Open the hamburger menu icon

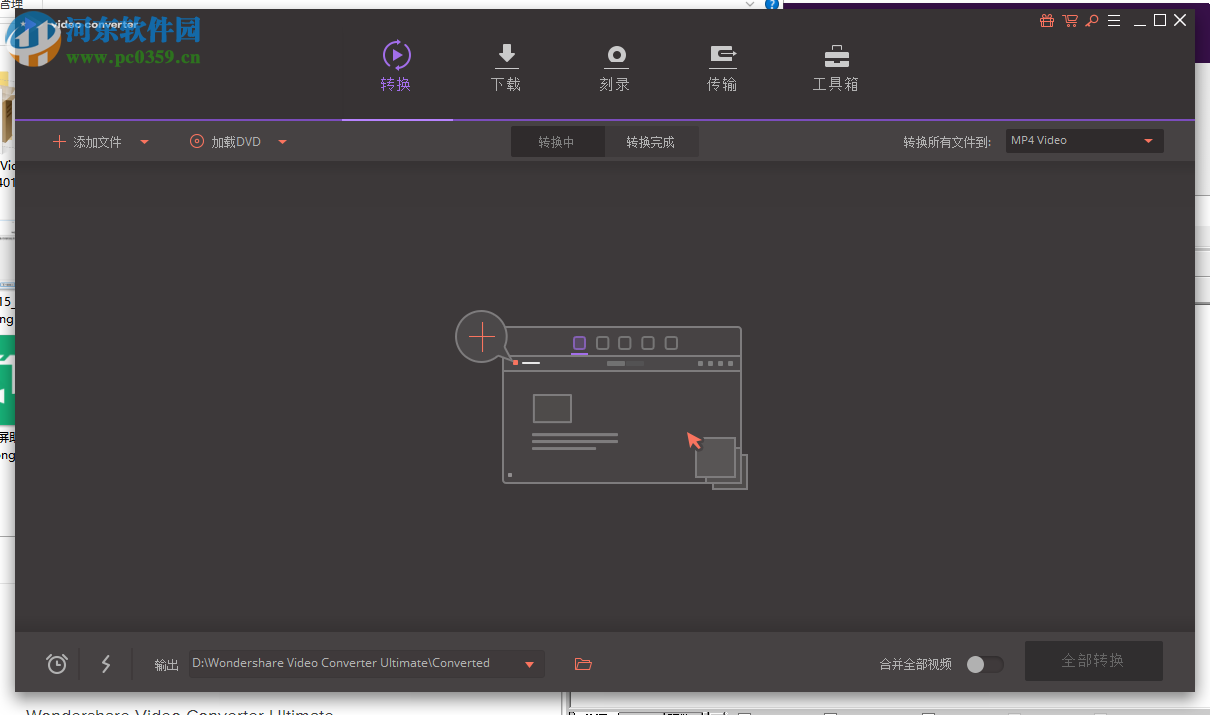pos(1113,21)
